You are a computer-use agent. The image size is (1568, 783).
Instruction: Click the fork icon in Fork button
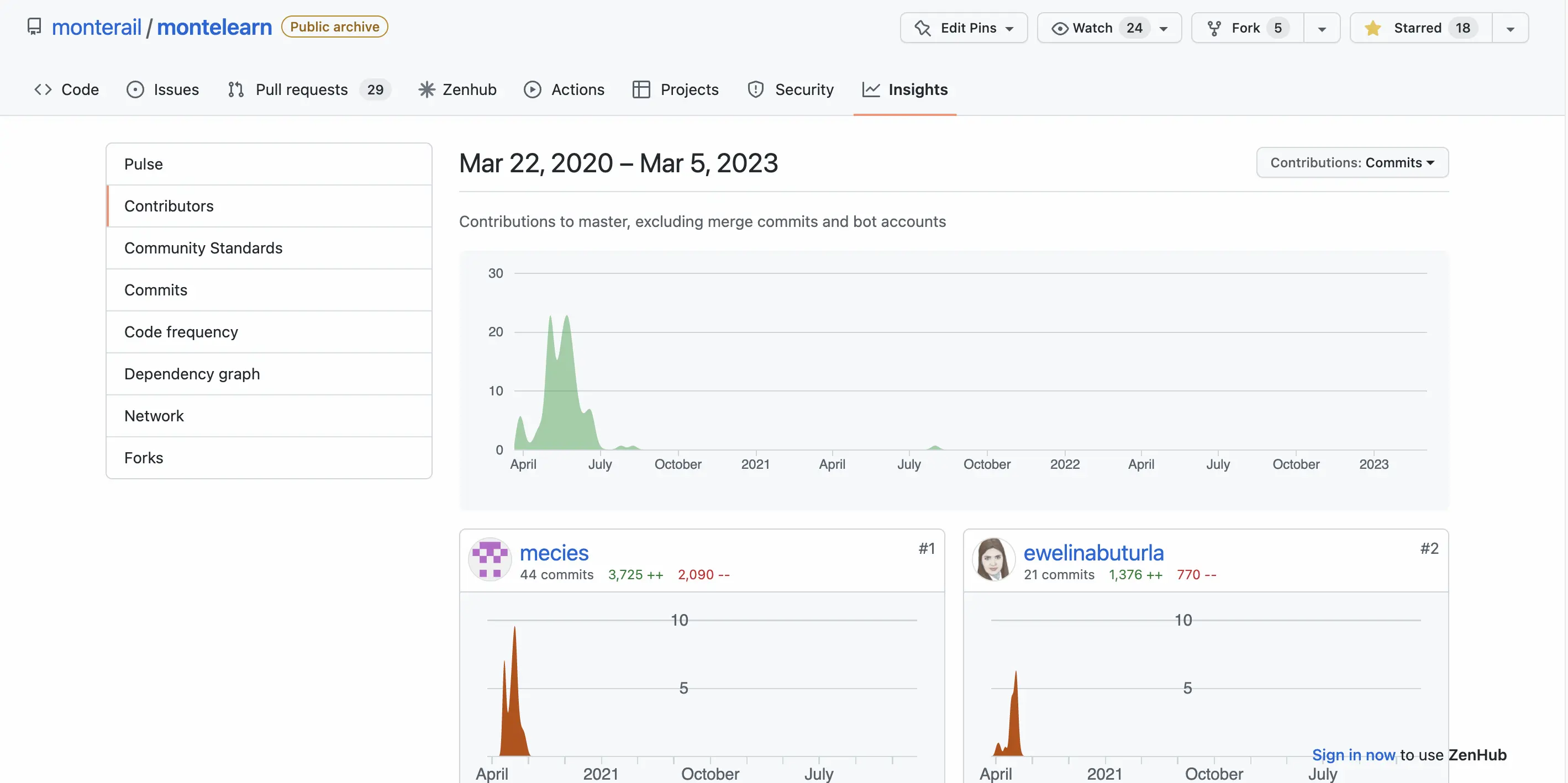coord(1214,28)
